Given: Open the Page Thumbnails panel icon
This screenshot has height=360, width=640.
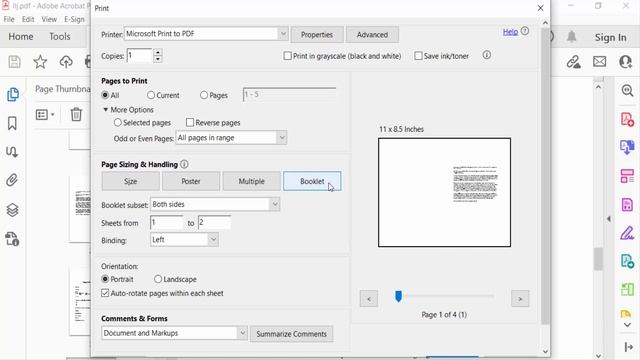Looking at the screenshot, I should (13, 94).
